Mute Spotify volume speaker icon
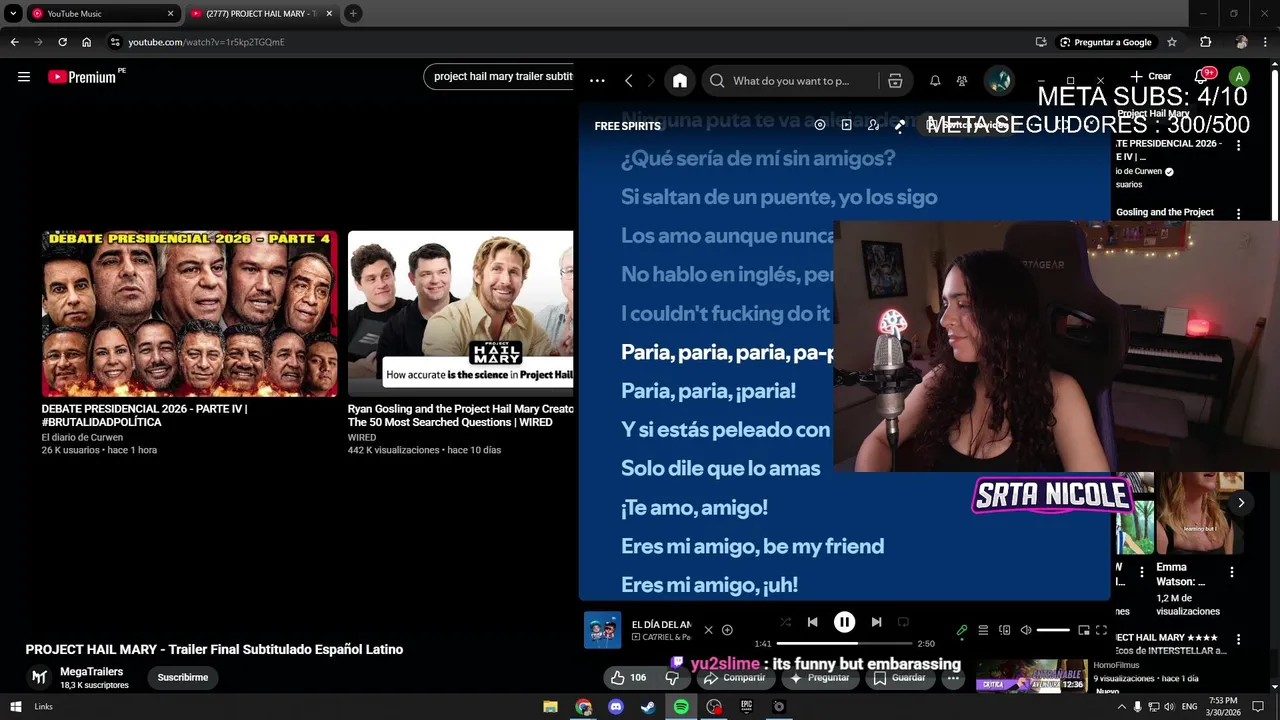1280x720 pixels. point(1026,630)
